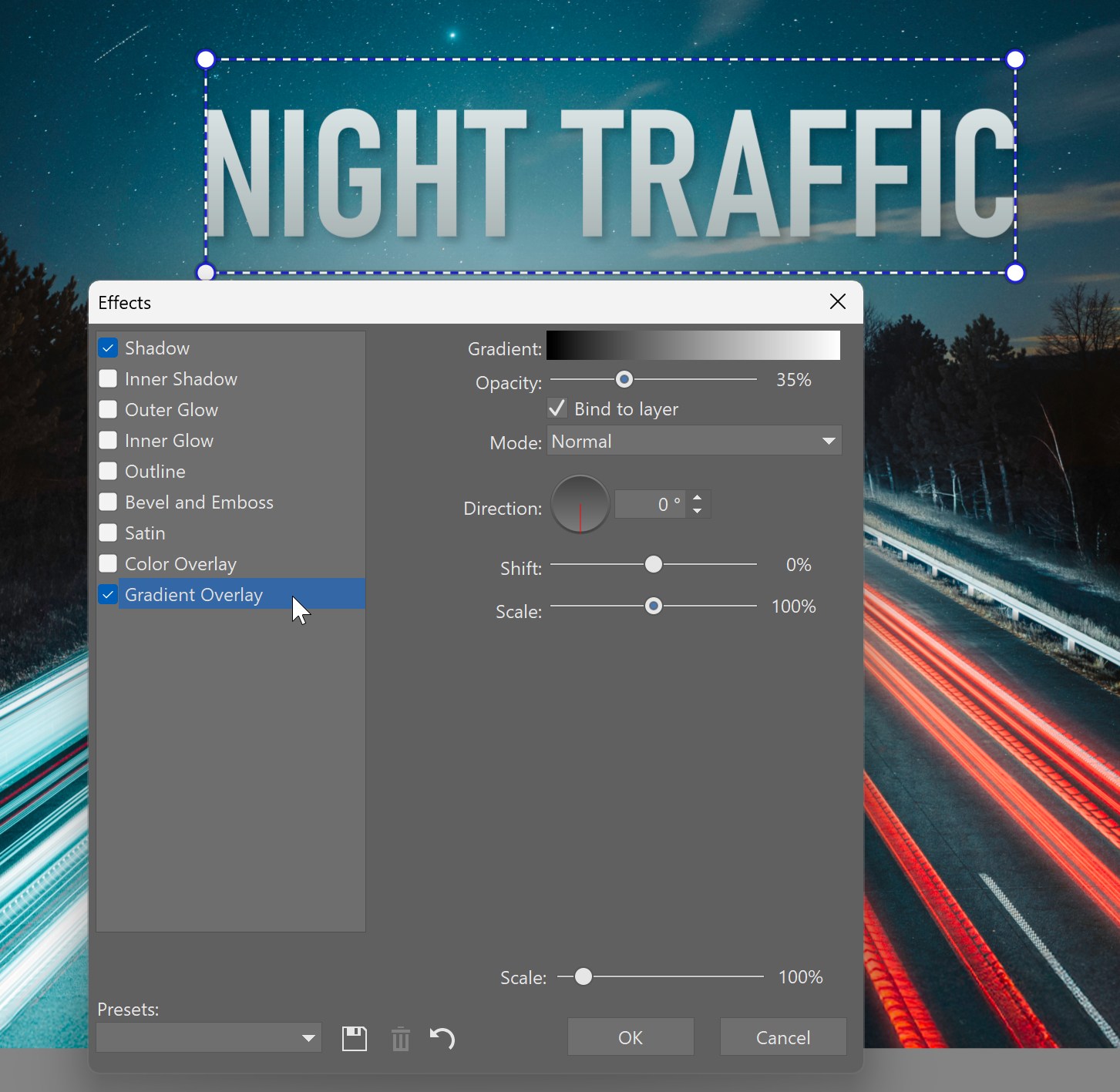Screen dimensions: 1120x1092
Task: Click the save preset floppy disk icon
Action: [355, 1039]
